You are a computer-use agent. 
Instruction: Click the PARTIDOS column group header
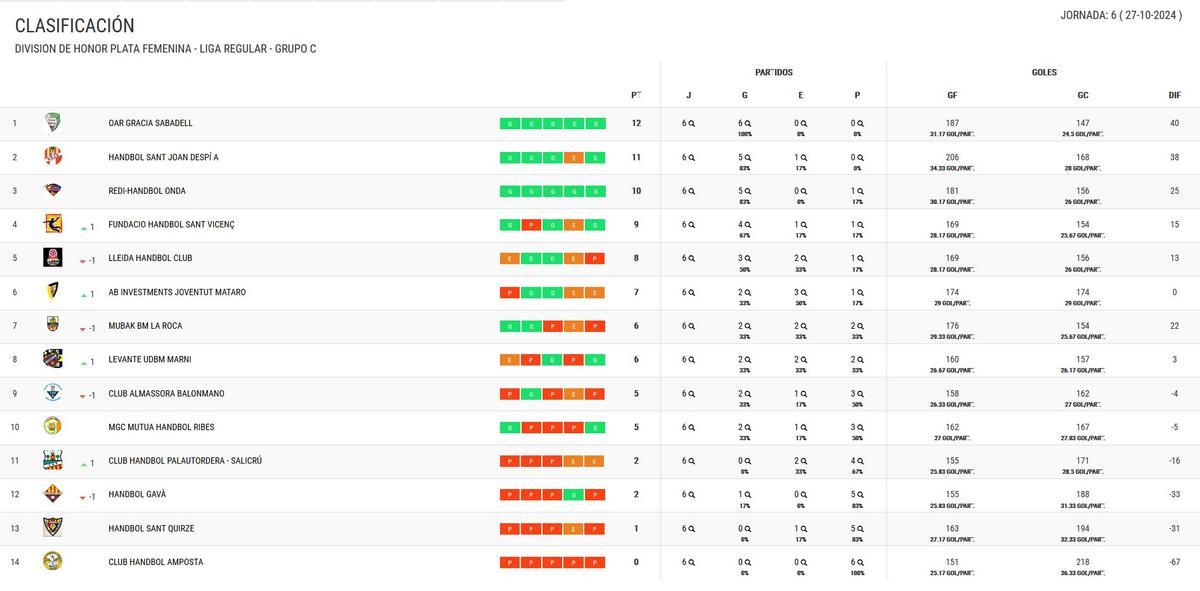coord(772,71)
